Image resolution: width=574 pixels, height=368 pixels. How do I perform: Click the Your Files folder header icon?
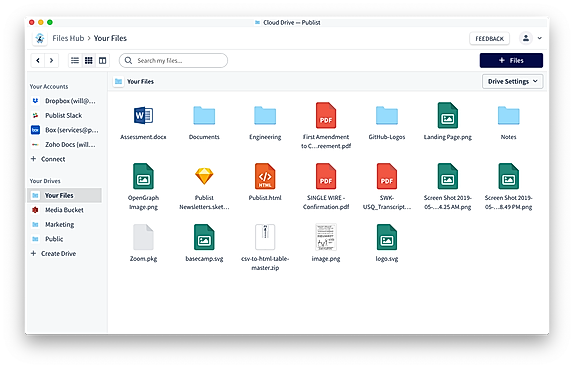pyautogui.click(x=118, y=81)
